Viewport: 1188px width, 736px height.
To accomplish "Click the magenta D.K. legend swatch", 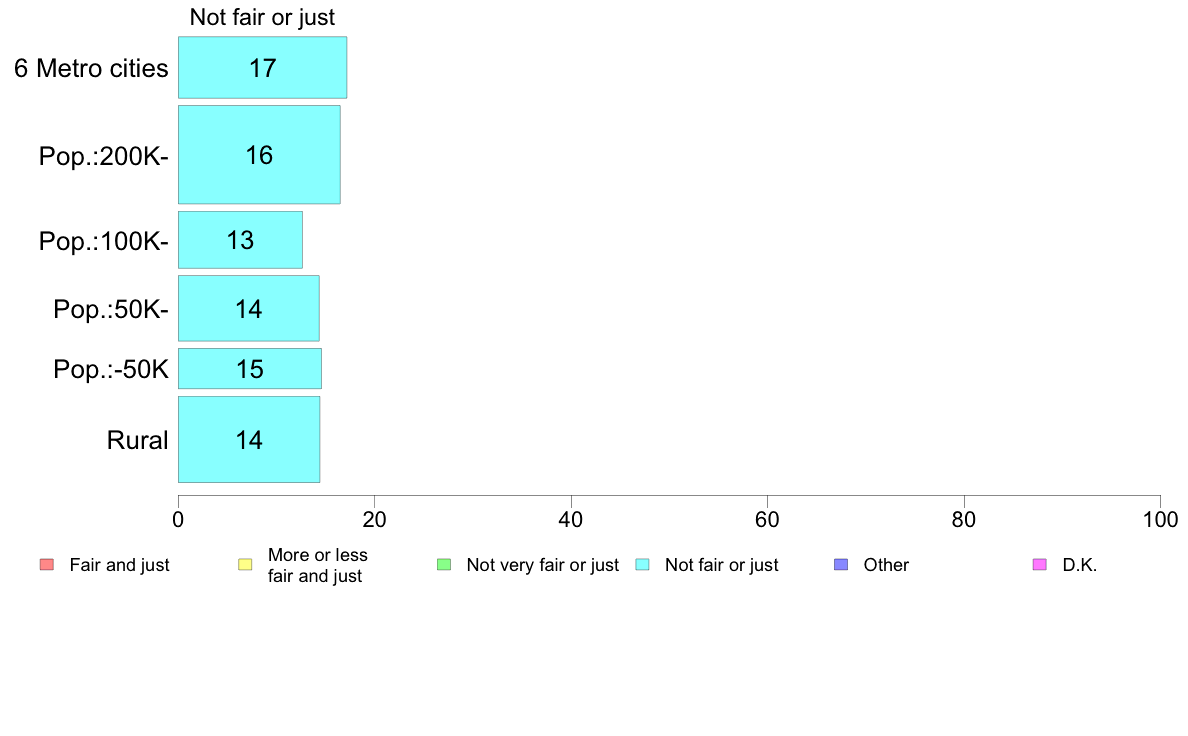I will [x=1040, y=565].
